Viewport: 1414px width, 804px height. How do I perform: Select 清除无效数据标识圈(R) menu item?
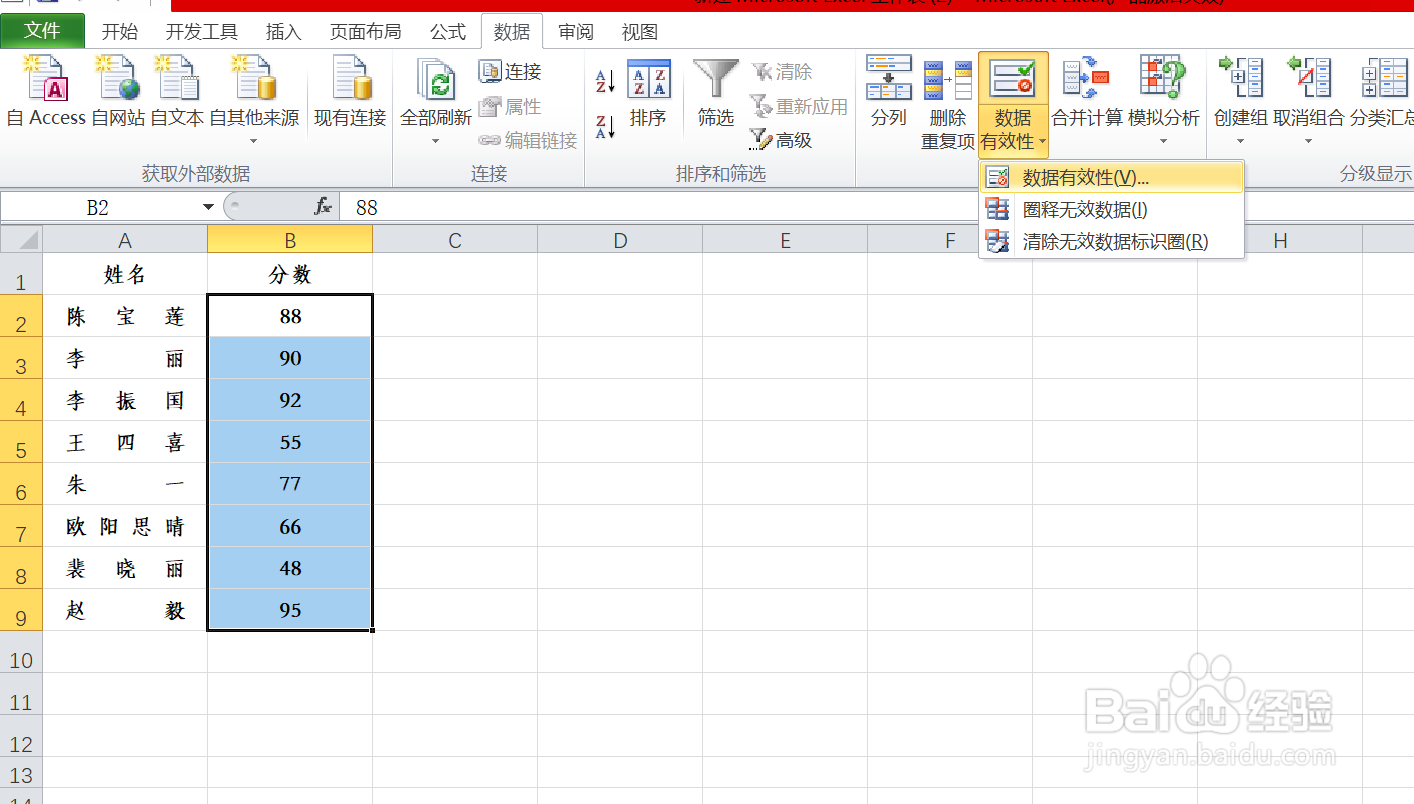[x=1111, y=242]
